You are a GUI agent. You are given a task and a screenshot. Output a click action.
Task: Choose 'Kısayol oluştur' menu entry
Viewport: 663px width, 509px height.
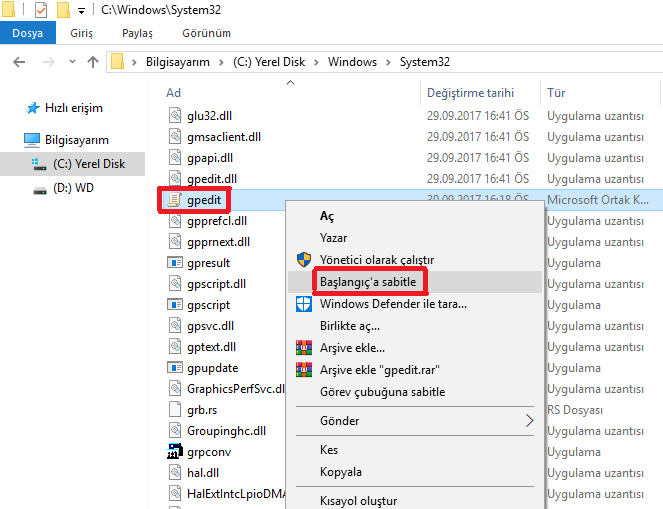pos(415,501)
